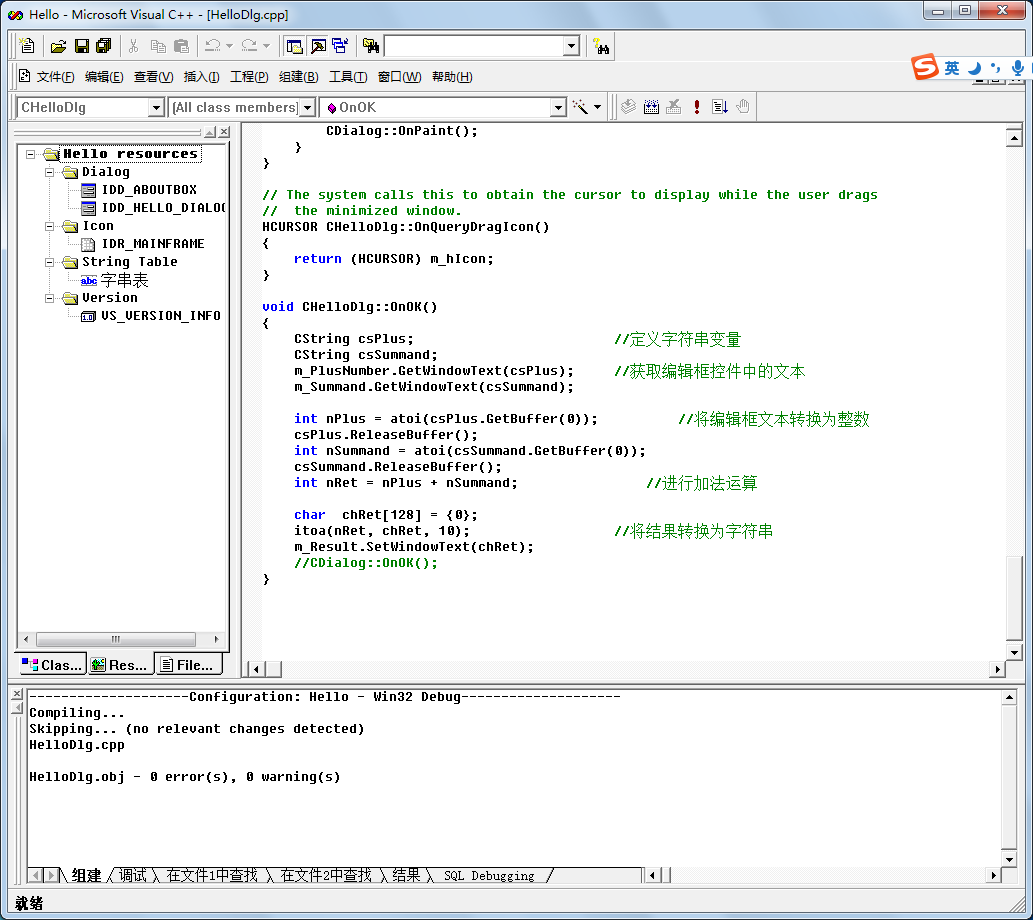Screen dimensions: 1033x920
Task: Click the Undo arrow icon
Action: click(x=212, y=46)
